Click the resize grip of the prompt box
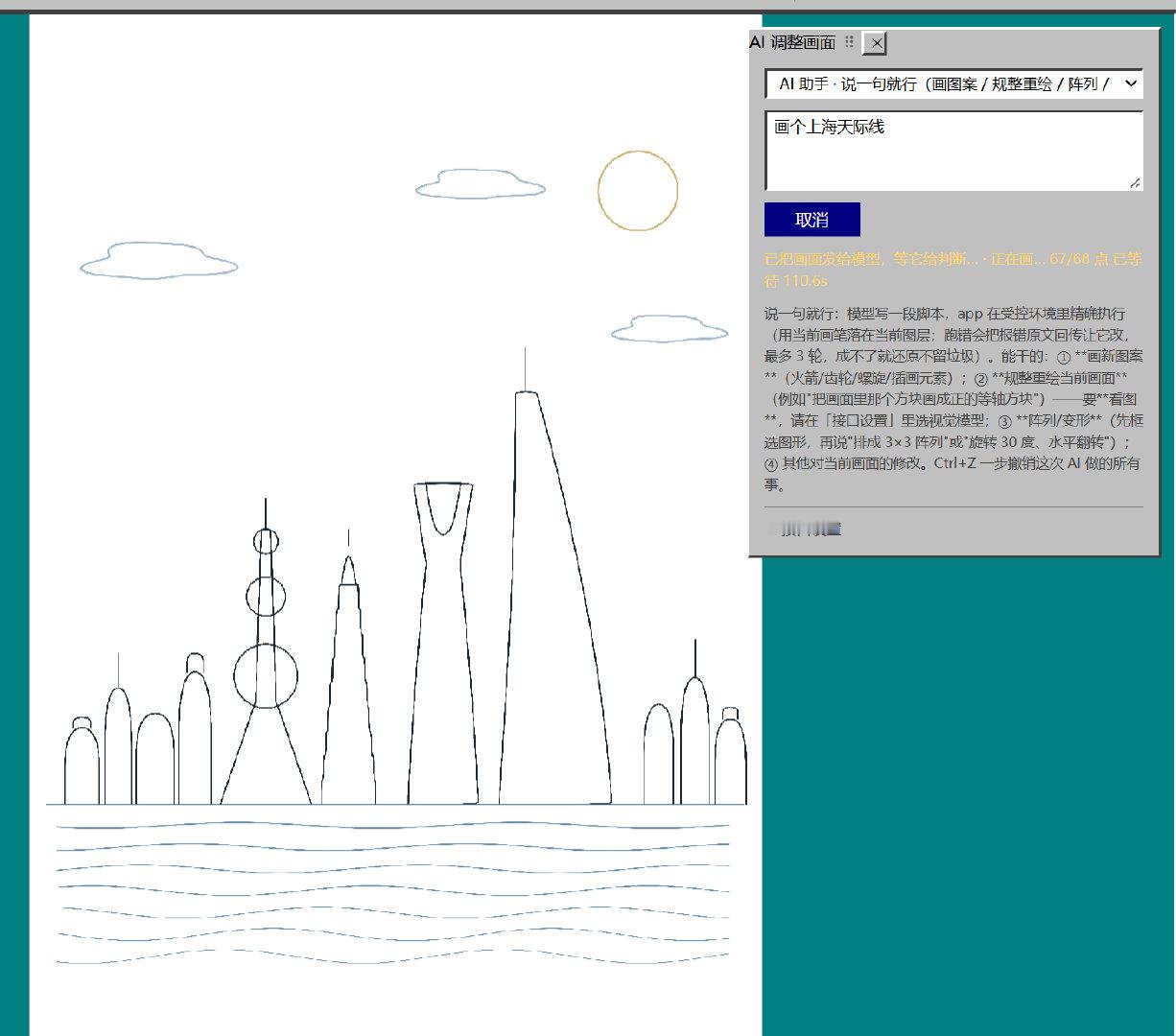The image size is (1176, 1036). 1136,183
